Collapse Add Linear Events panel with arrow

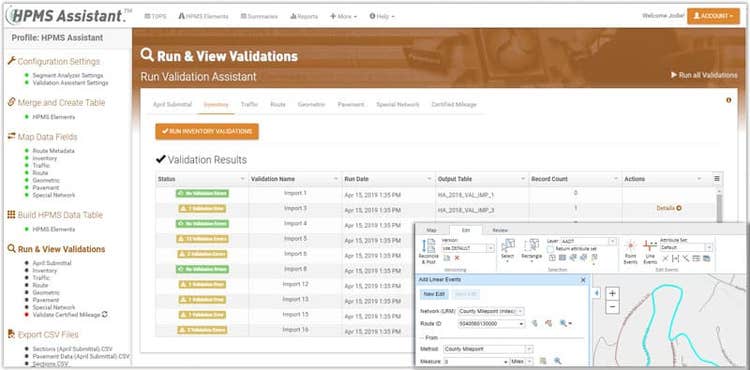click(x=596, y=293)
